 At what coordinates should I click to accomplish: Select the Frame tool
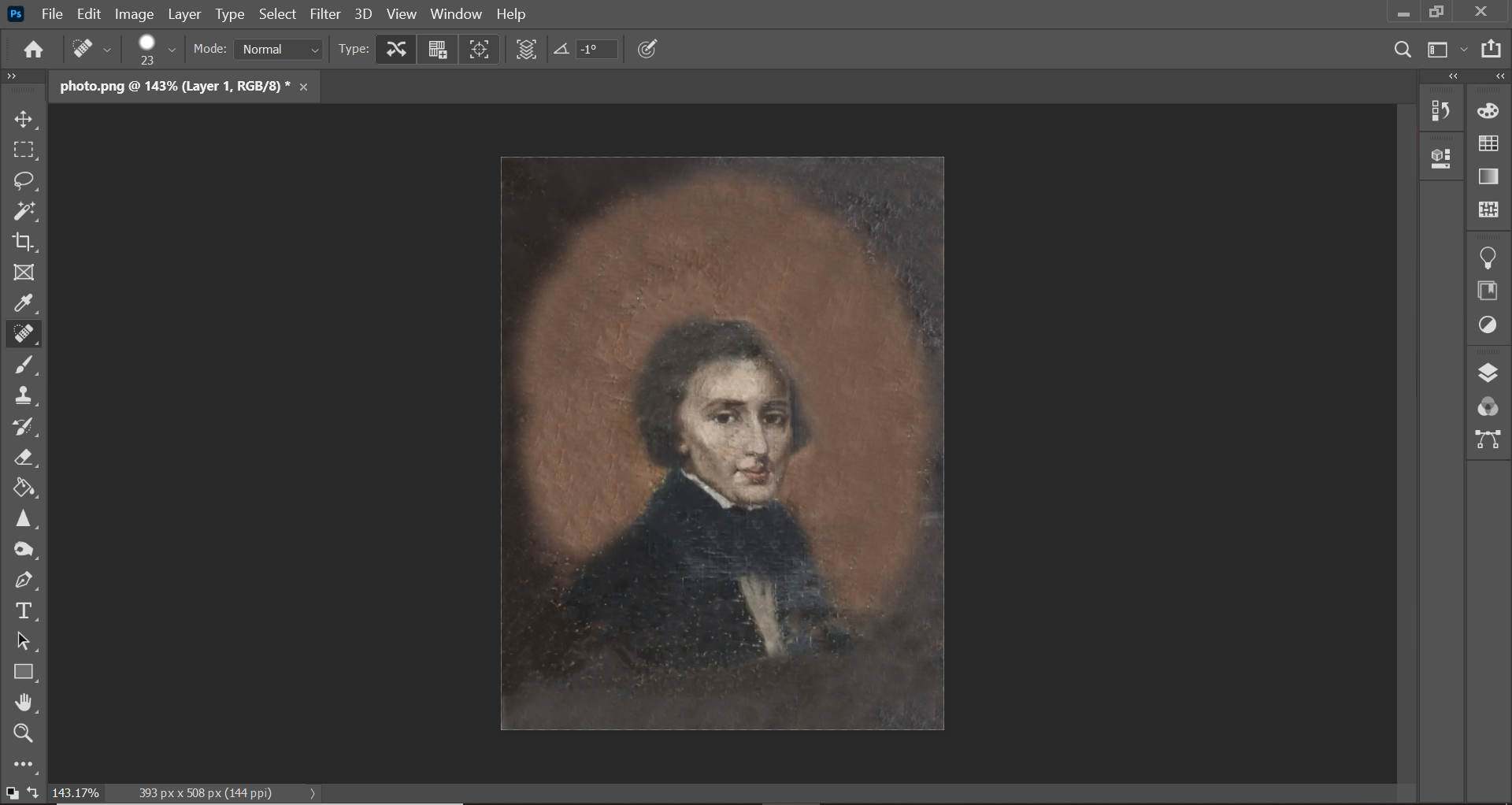[24, 273]
